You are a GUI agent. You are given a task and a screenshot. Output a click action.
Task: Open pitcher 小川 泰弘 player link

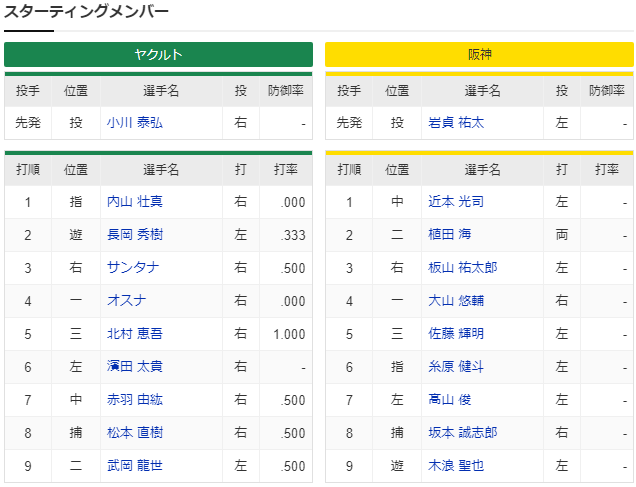[135, 122]
